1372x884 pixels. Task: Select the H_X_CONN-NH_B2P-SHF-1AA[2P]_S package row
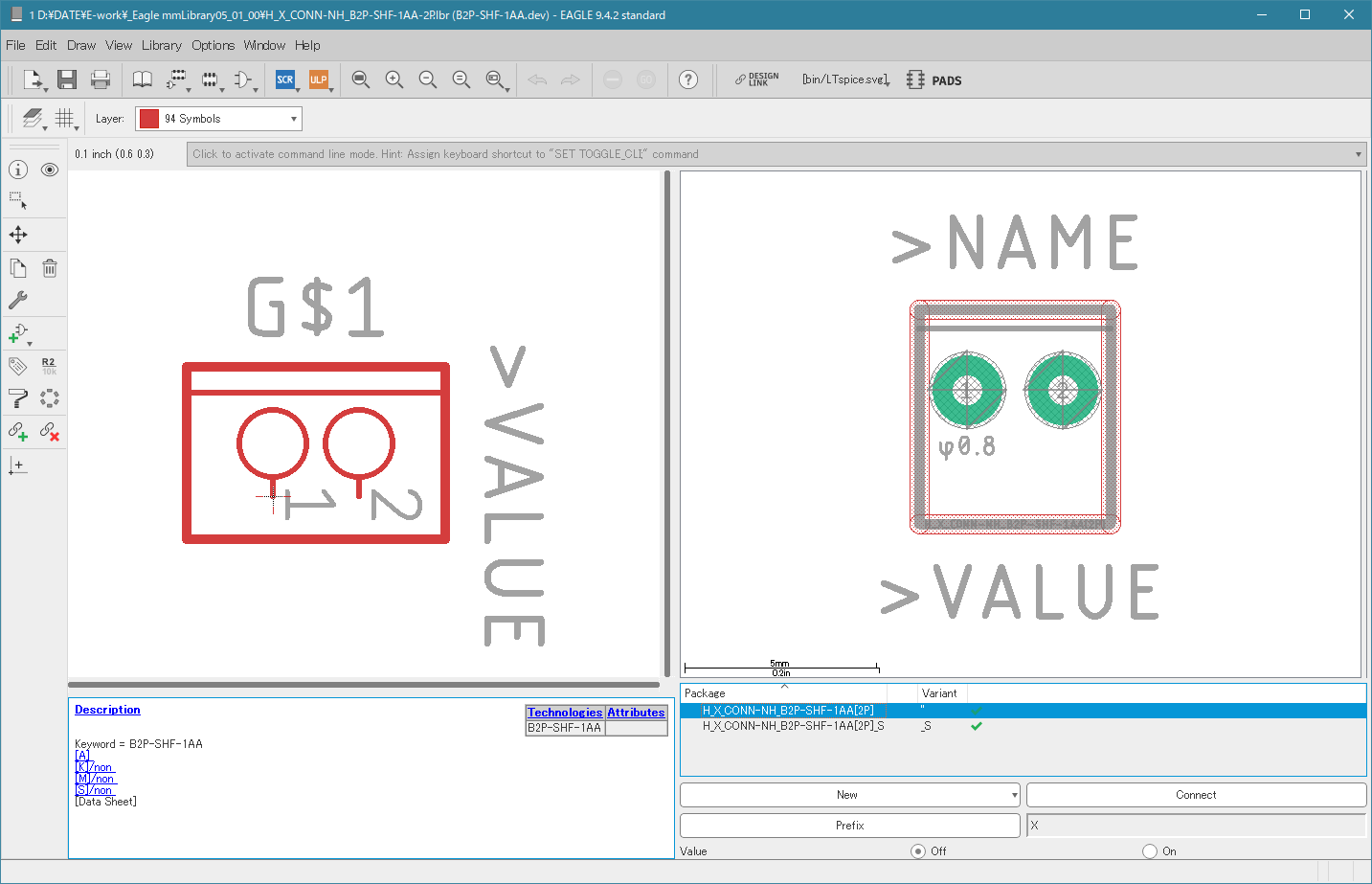[1023, 726]
